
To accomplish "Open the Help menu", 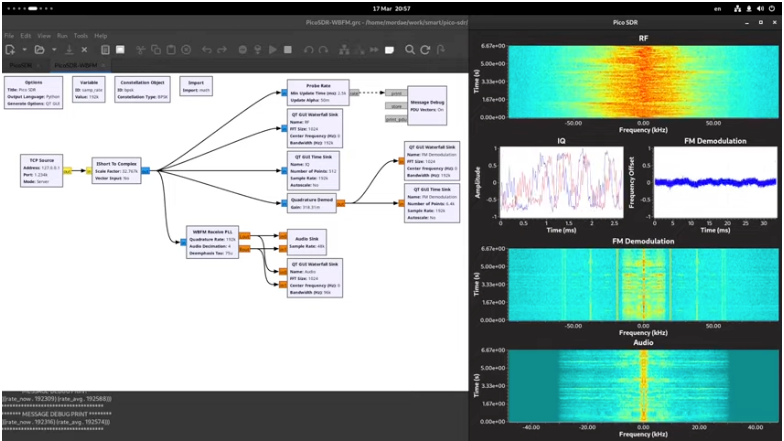I will [100, 36].
